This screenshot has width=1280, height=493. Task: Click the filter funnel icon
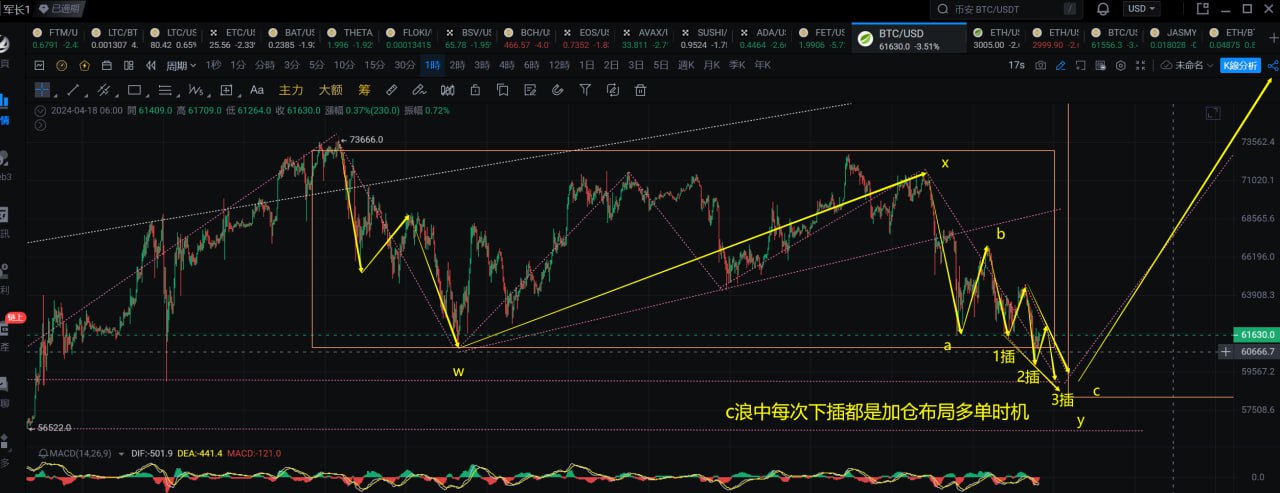point(585,89)
